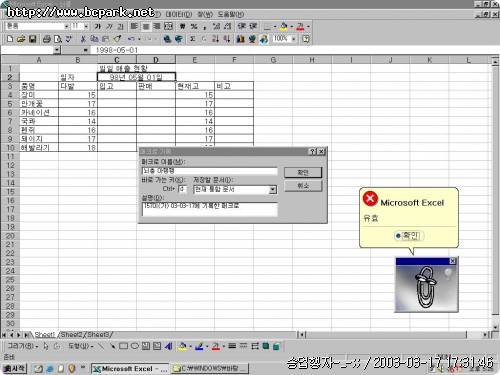500x375 pixels.
Task: Expand the macro storage location dropdown
Action: point(273,190)
